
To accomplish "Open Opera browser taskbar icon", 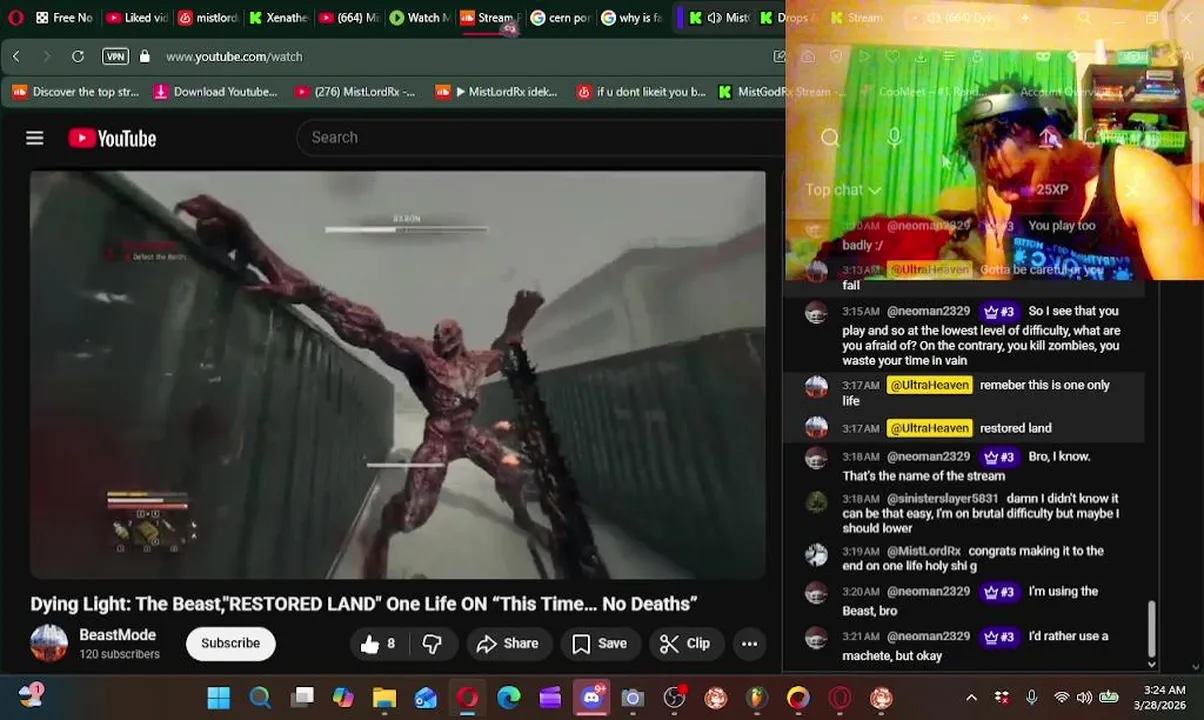I will pos(468,697).
